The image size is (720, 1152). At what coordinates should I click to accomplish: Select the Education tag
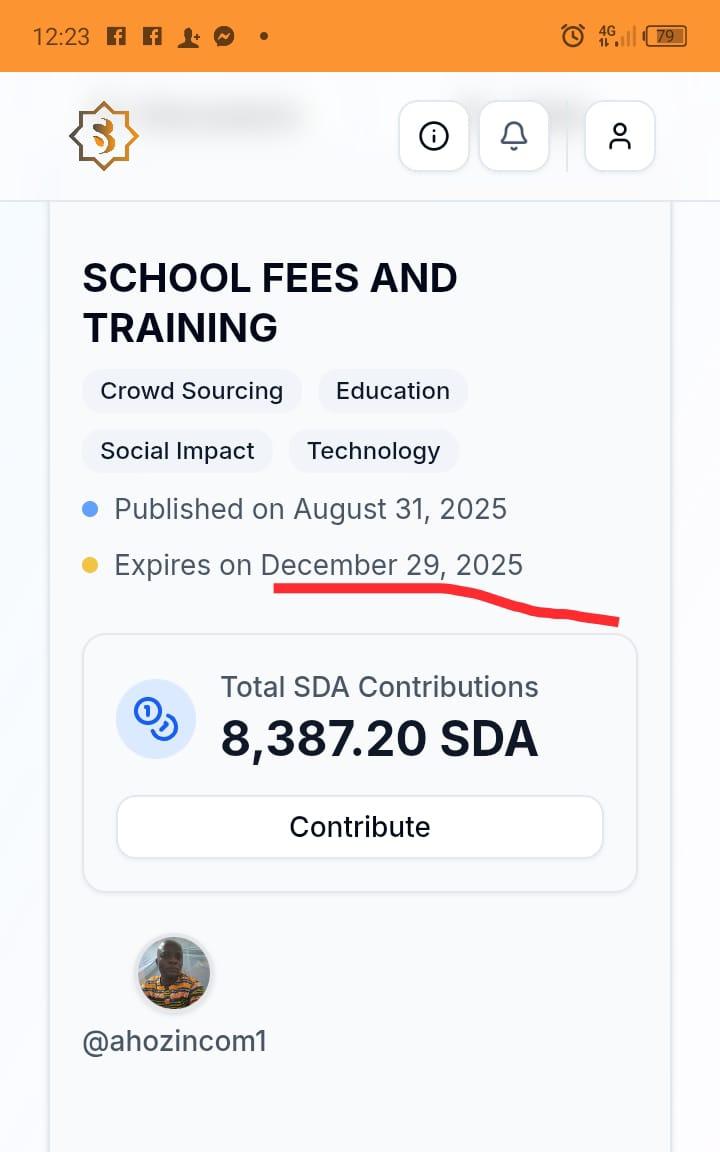point(393,391)
